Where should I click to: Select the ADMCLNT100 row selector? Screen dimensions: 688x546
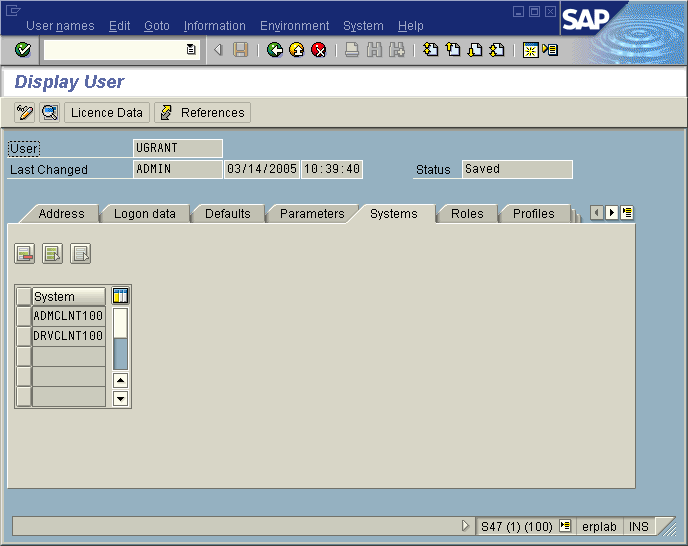[x=24, y=316]
